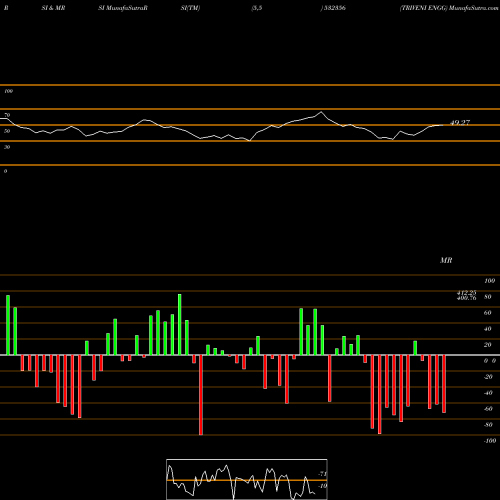Click the MR axis label -20

[488, 377]
